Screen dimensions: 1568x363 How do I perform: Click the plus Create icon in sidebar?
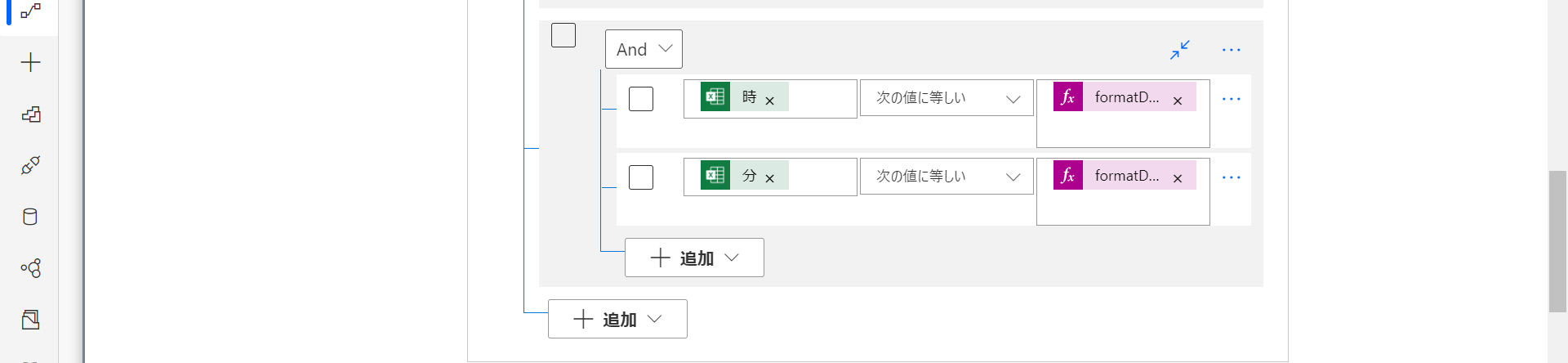coord(30,63)
